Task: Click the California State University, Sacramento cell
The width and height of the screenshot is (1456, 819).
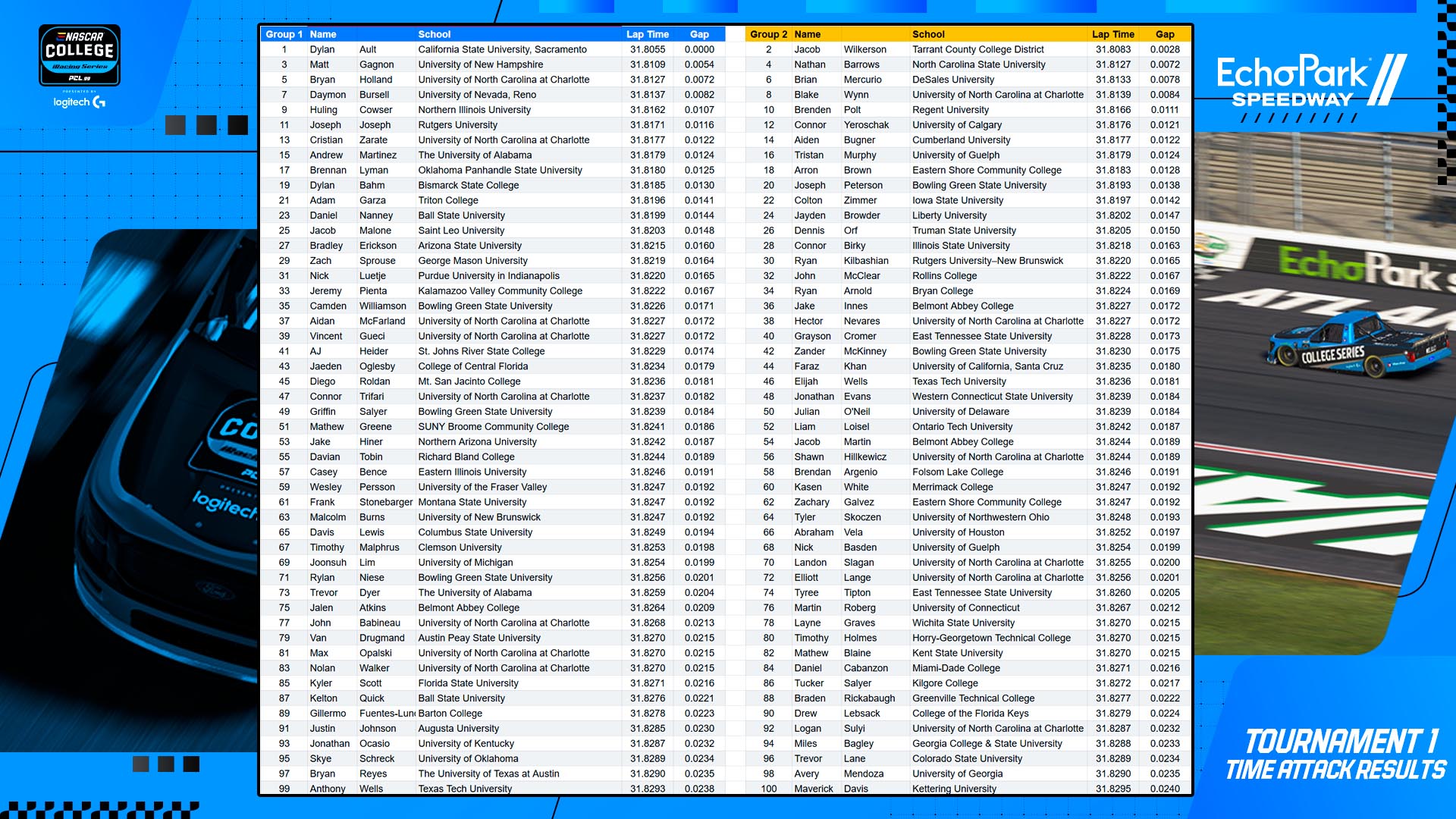Action: (502, 49)
